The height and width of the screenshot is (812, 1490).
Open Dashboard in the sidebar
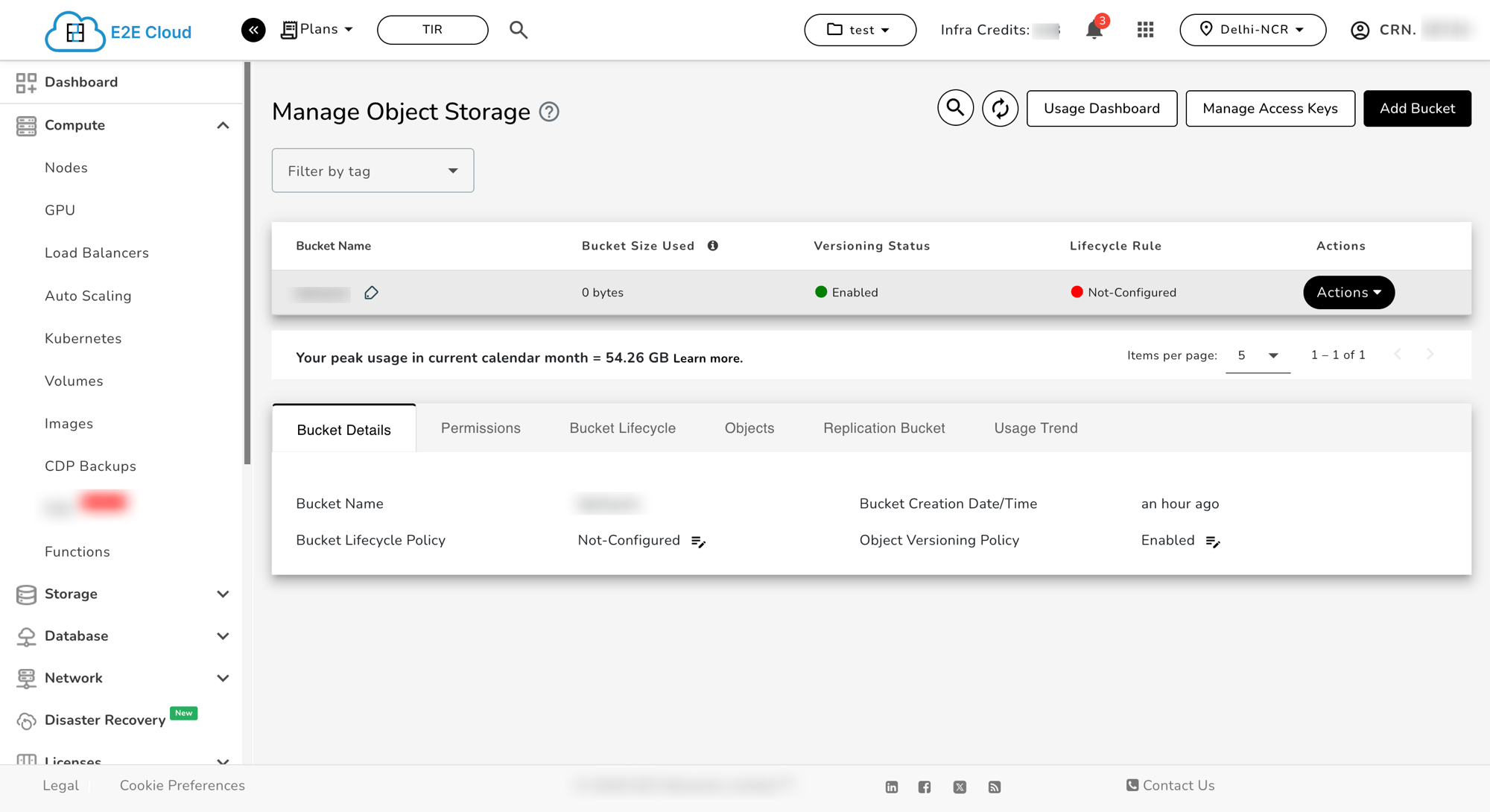click(81, 82)
